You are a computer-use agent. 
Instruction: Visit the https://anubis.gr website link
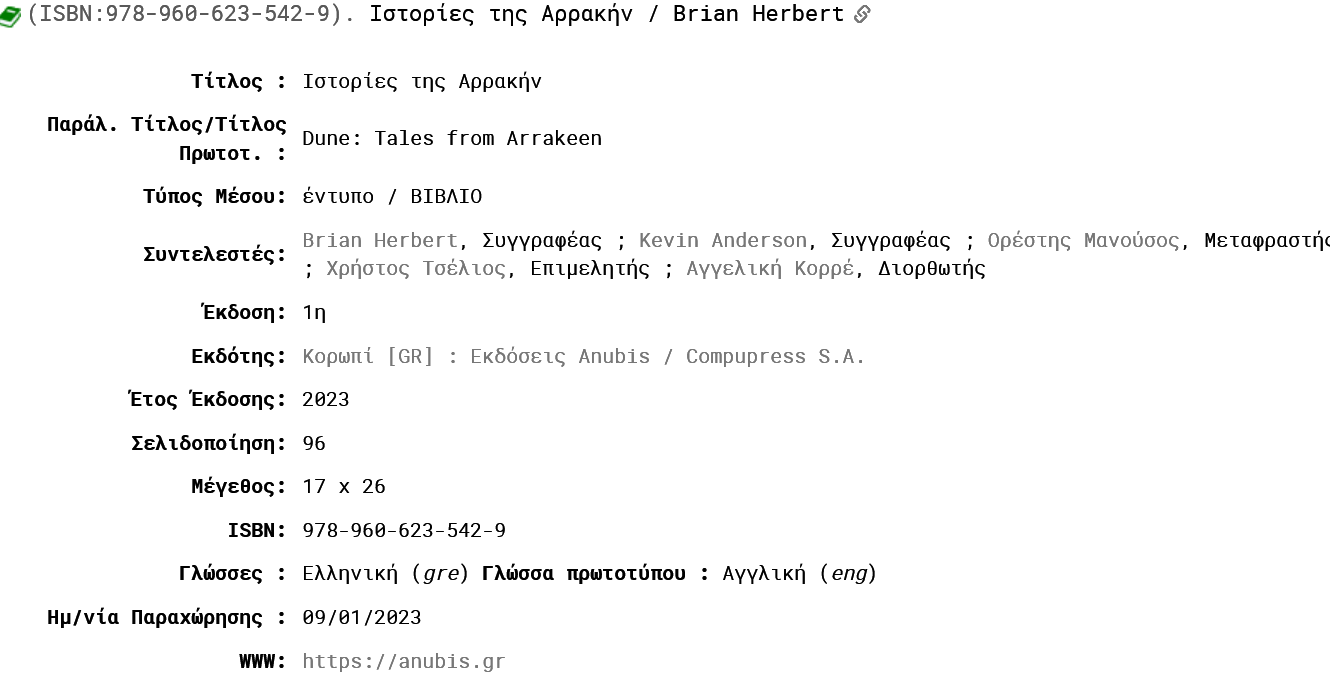[404, 661]
